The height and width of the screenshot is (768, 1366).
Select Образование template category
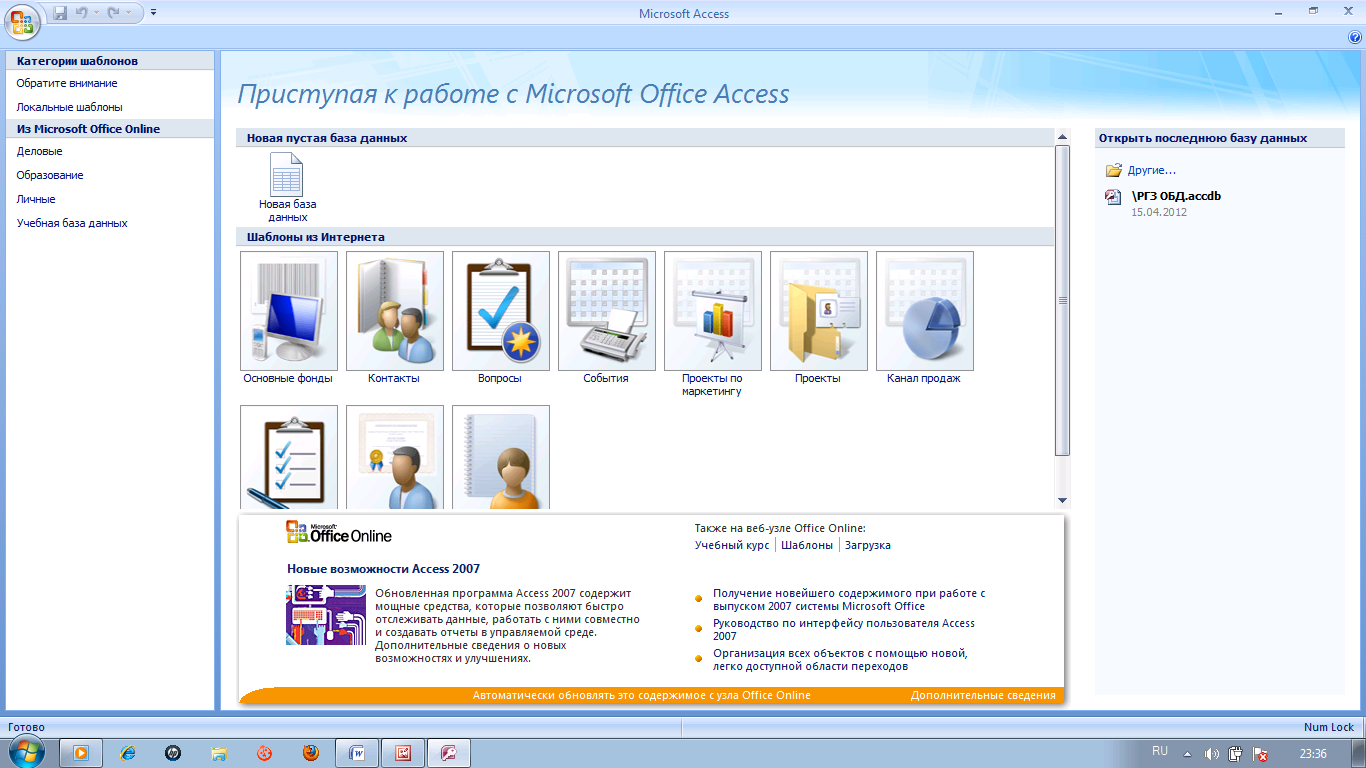pyautogui.click(x=50, y=175)
